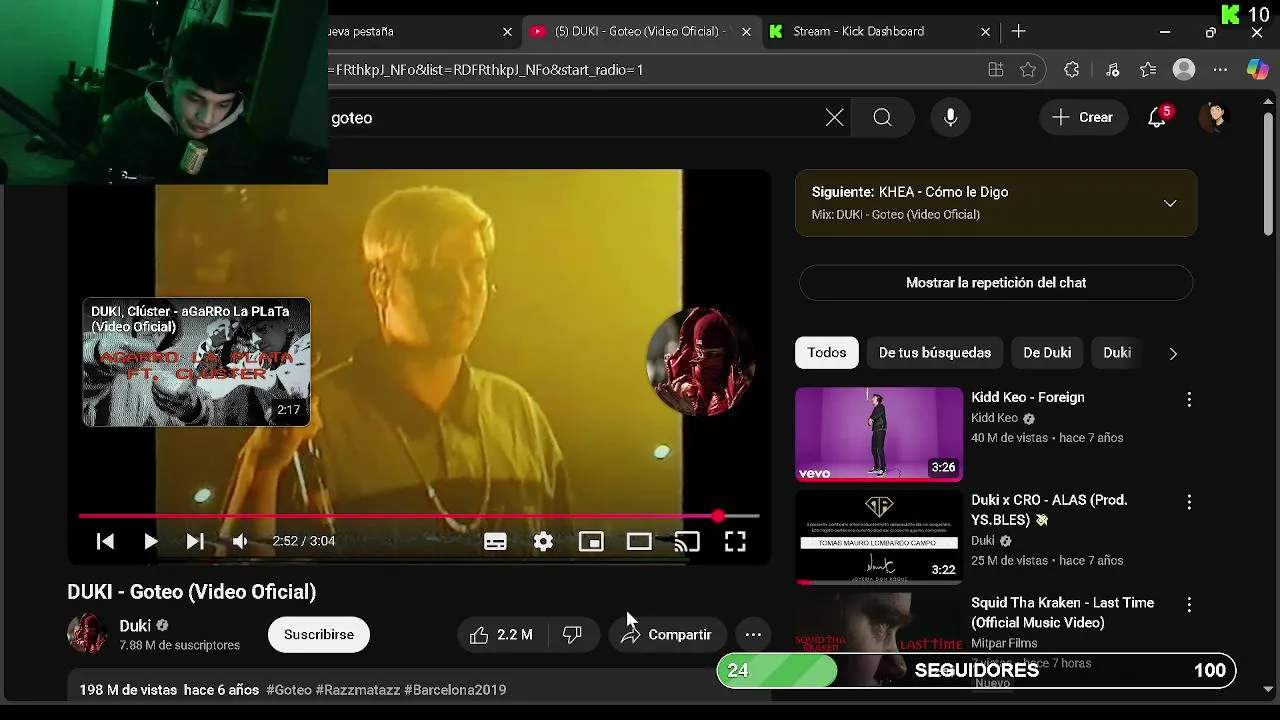Open more actions three-dot menu under video

753,635
